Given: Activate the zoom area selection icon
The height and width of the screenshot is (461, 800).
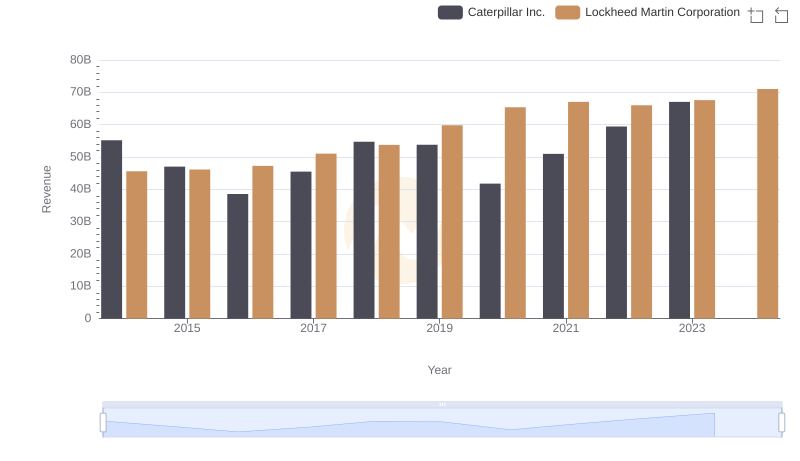Looking at the screenshot, I should (756, 14).
